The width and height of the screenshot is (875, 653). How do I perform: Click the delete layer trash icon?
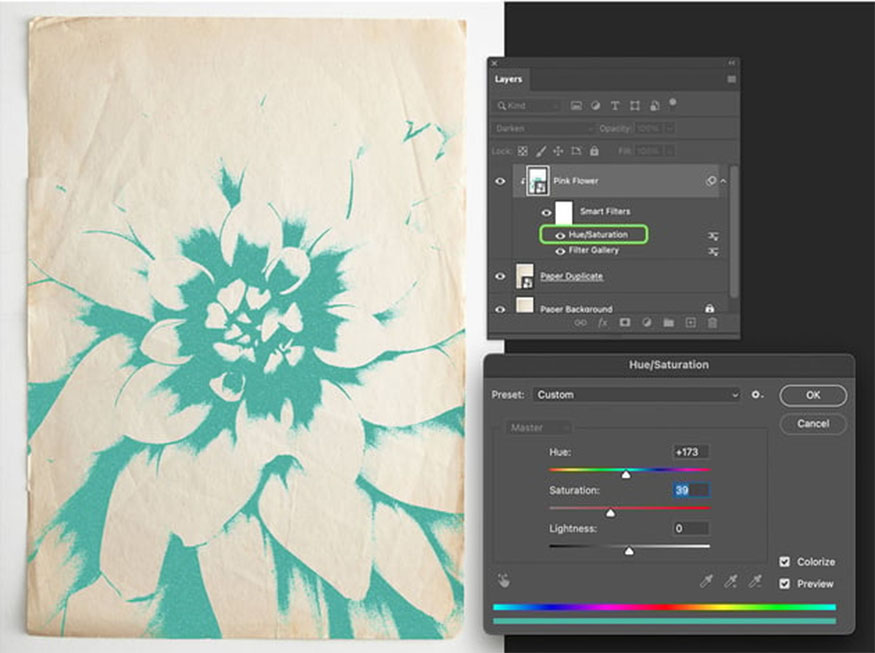[x=713, y=323]
